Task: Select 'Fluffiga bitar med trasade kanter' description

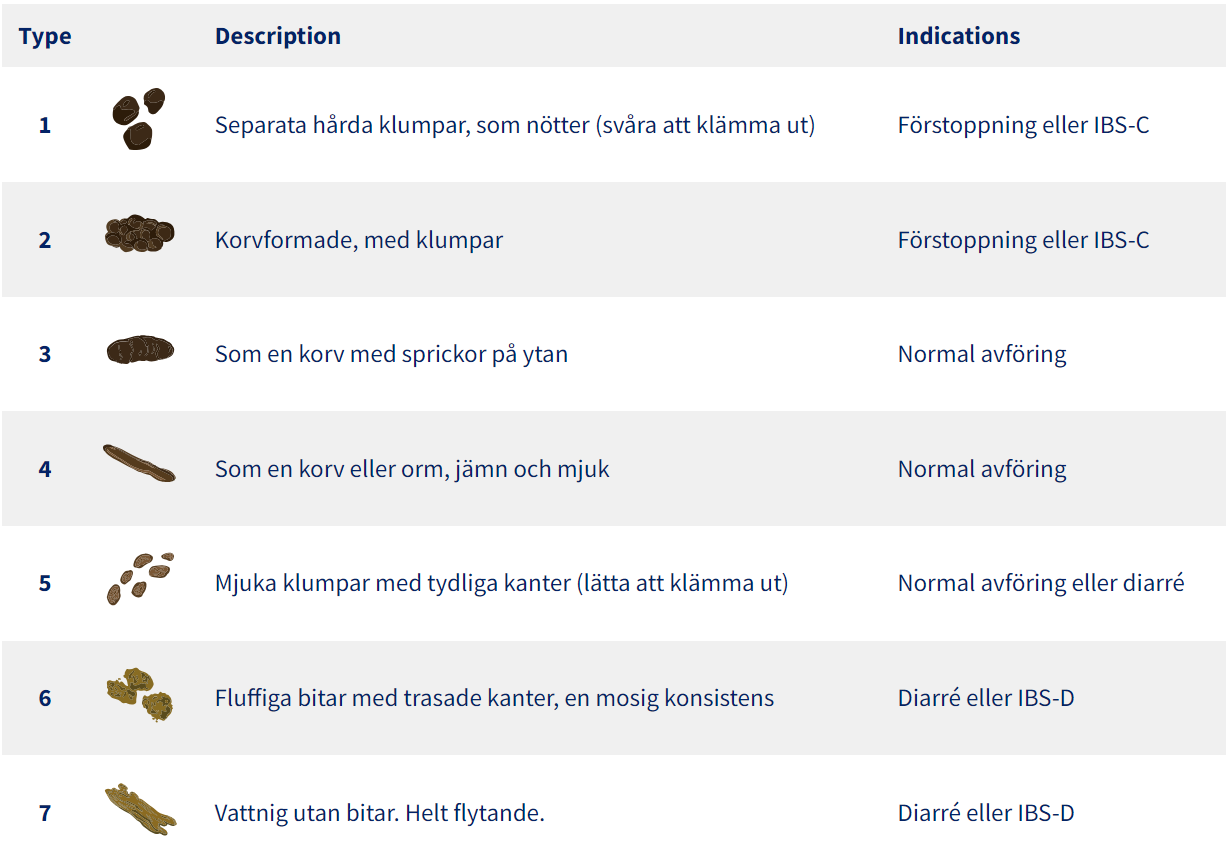Action: 386,698
